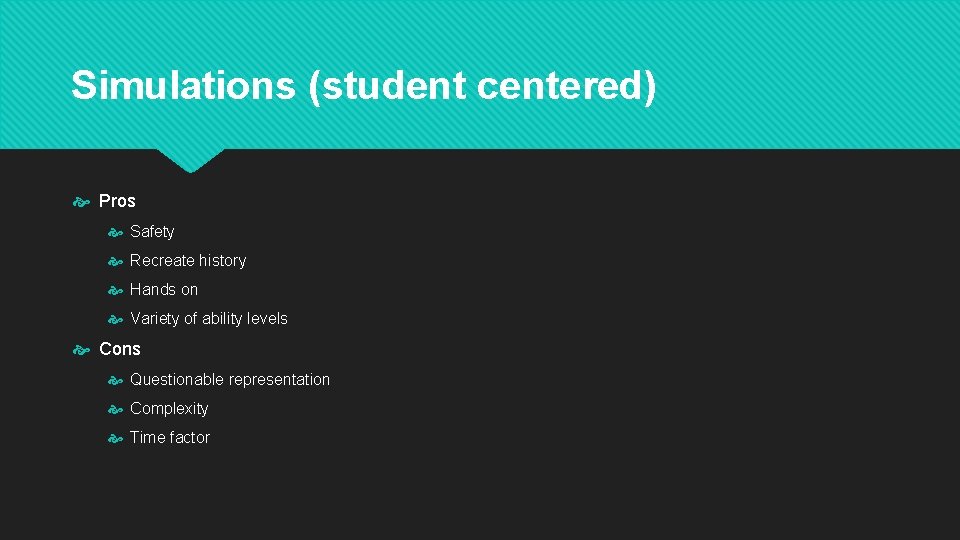Screen dimensions: 960x540
Task: Select the Pros heading text
Action: coord(117,201)
